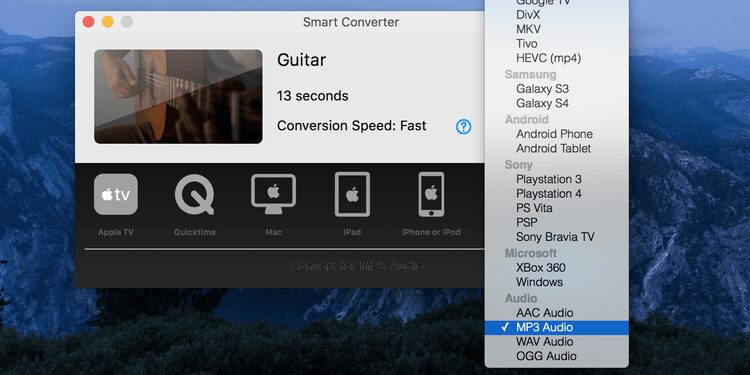Open the blue help question mark icon
Viewport: 750px width, 375px height.
(463, 126)
